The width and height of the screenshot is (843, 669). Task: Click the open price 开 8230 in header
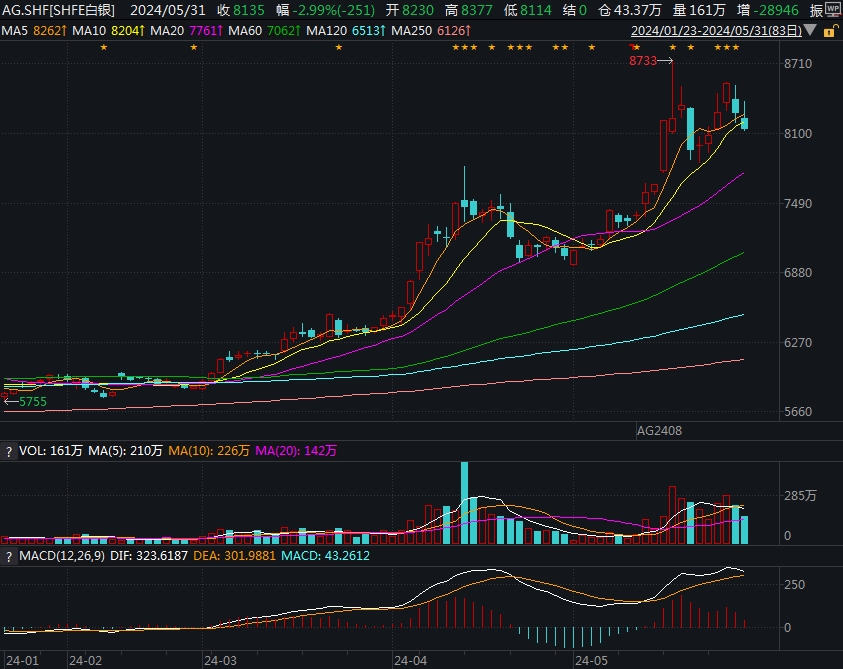coord(410,10)
